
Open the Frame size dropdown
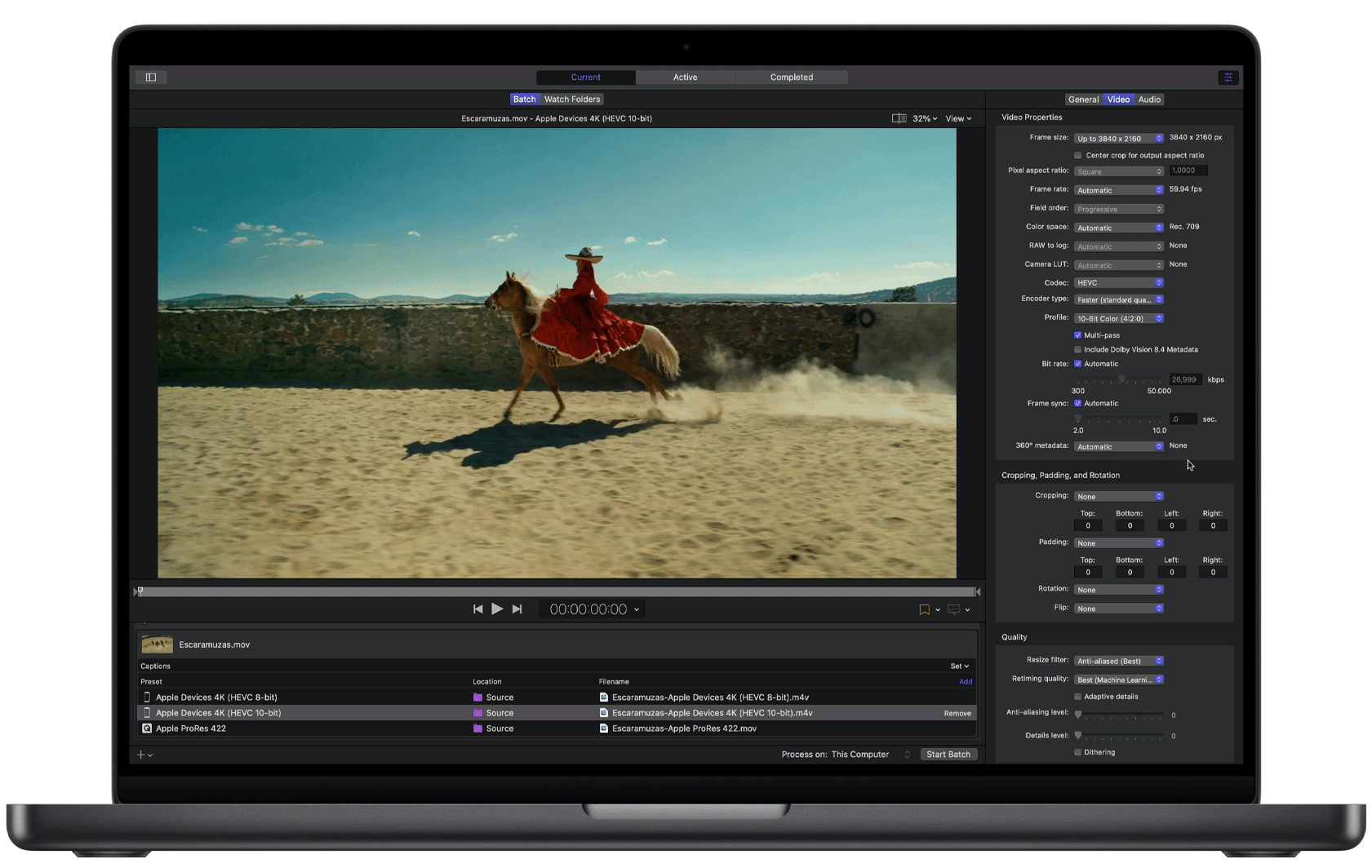1118,139
